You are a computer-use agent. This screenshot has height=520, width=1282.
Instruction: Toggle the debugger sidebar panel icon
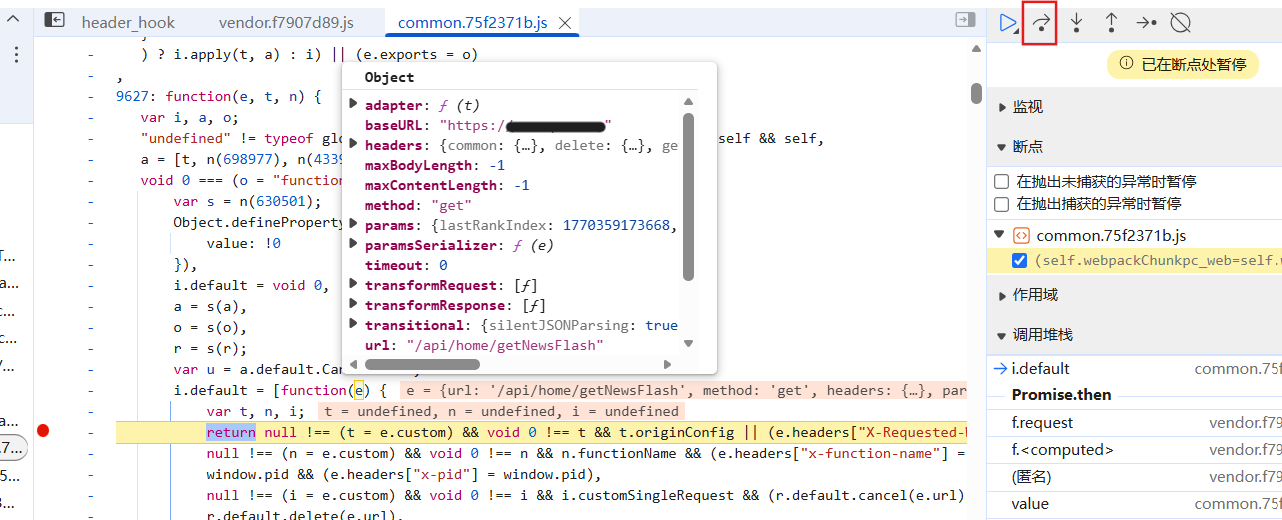click(964, 20)
